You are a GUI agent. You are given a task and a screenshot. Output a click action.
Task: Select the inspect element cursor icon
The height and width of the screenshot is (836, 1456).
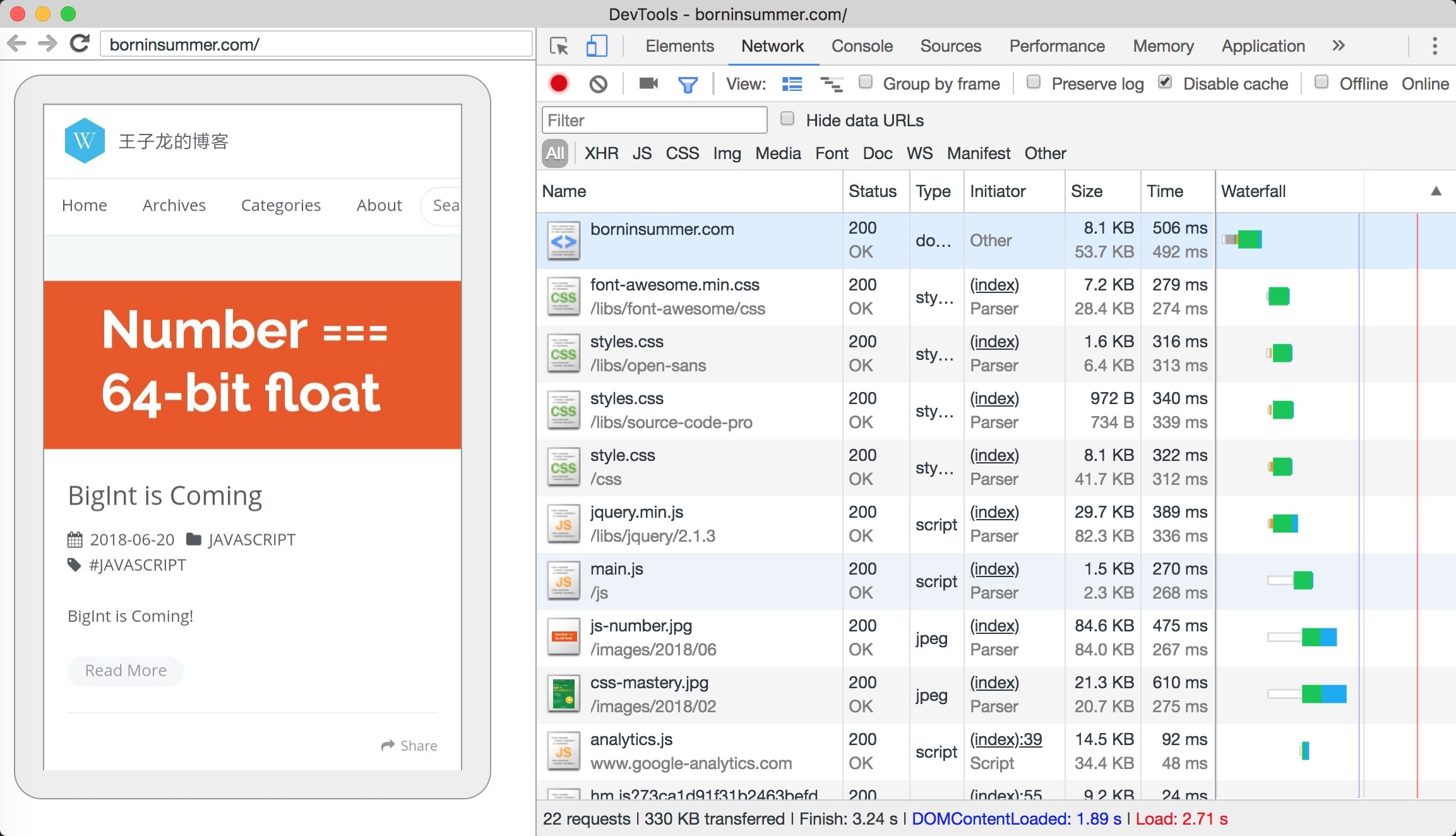pos(559,46)
